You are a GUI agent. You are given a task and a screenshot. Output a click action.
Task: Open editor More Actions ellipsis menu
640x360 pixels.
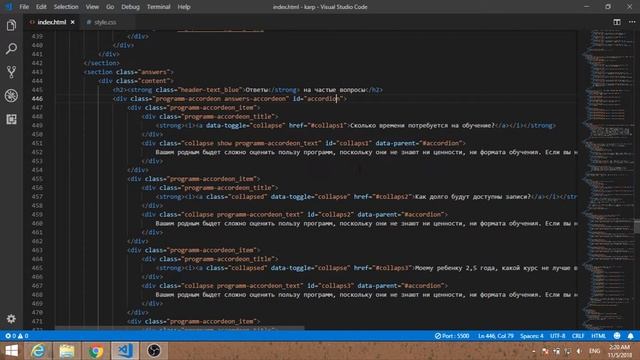point(632,22)
